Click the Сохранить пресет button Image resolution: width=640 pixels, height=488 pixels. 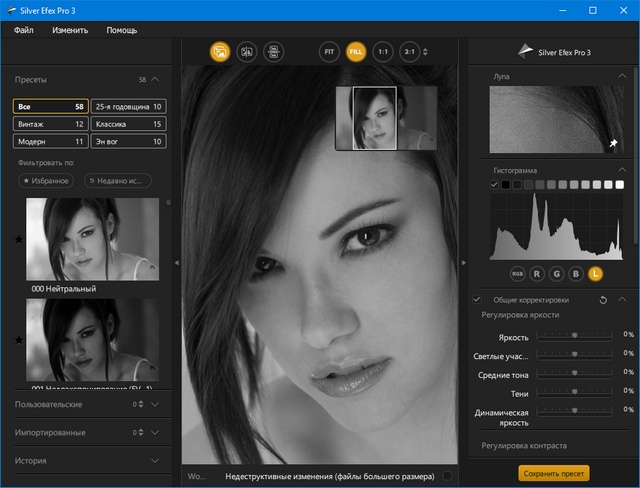tap(553, 473)
